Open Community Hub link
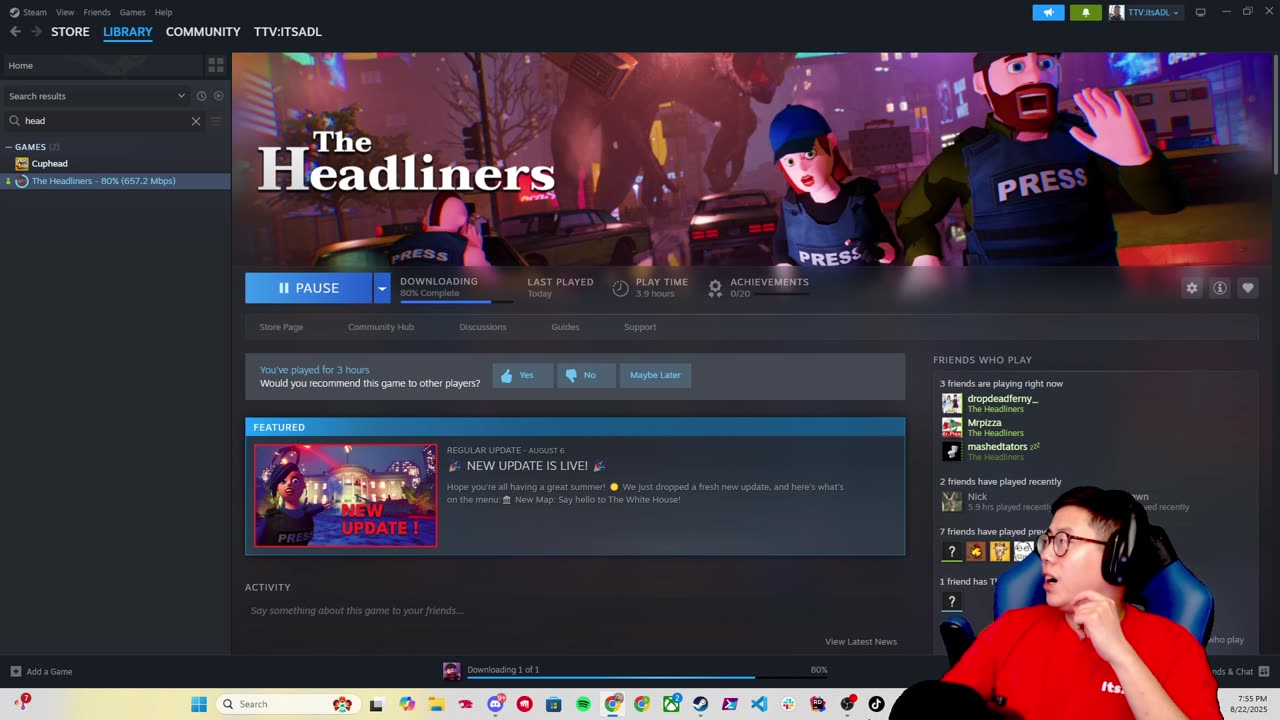 click(381, 327)
